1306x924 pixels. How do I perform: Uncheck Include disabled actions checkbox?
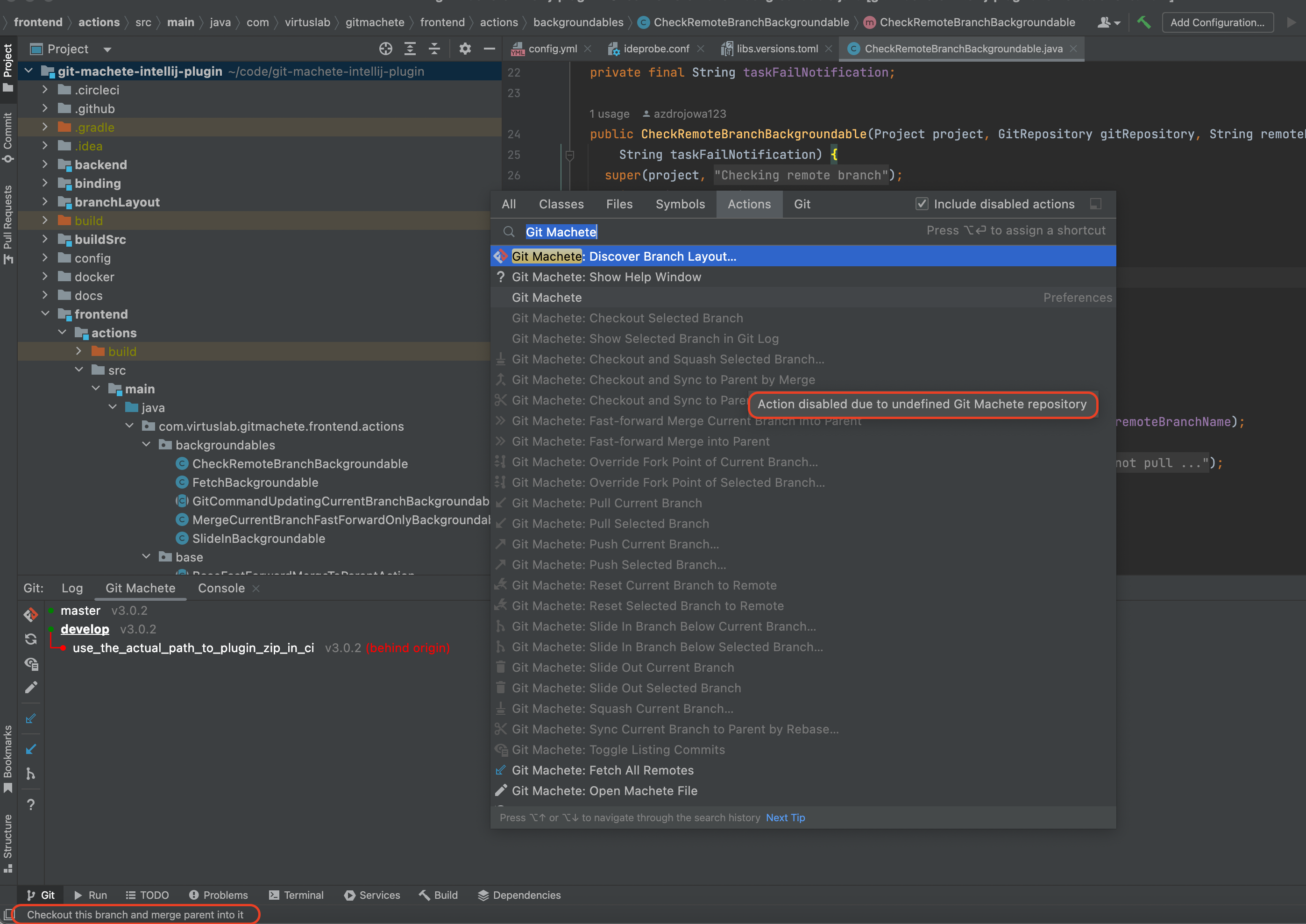[922, 204]
